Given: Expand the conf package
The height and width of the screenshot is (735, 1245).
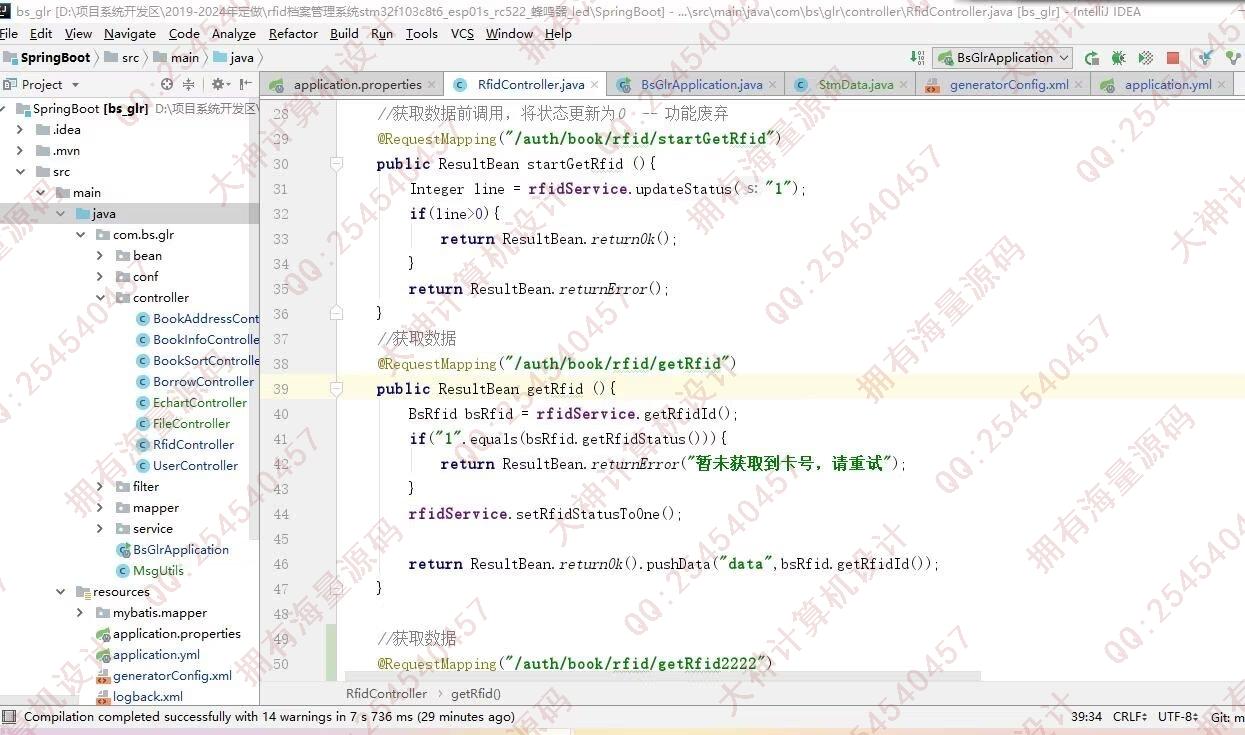Looking at the screenshot, I should tap(100, 277).
